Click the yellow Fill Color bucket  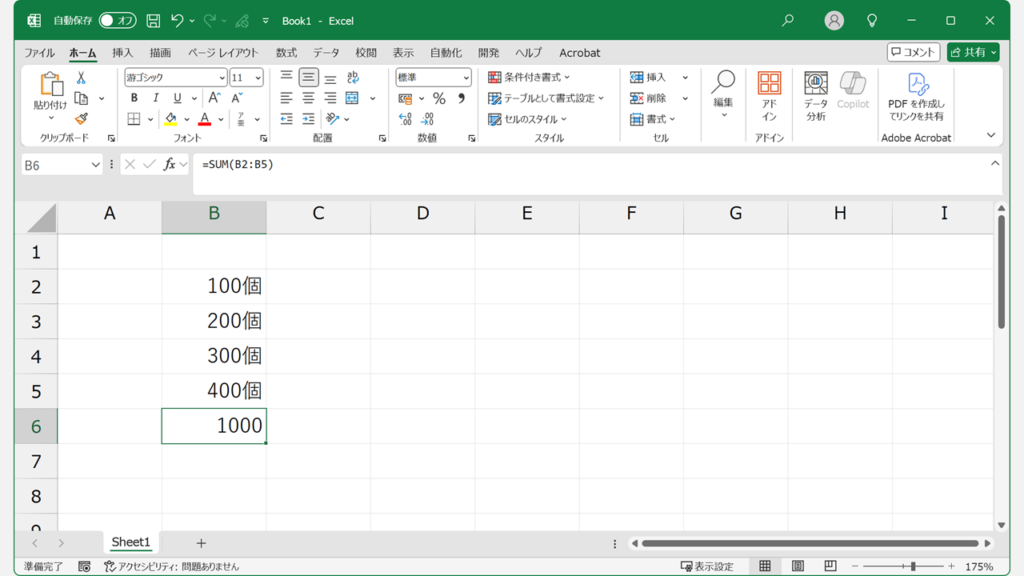170,119
